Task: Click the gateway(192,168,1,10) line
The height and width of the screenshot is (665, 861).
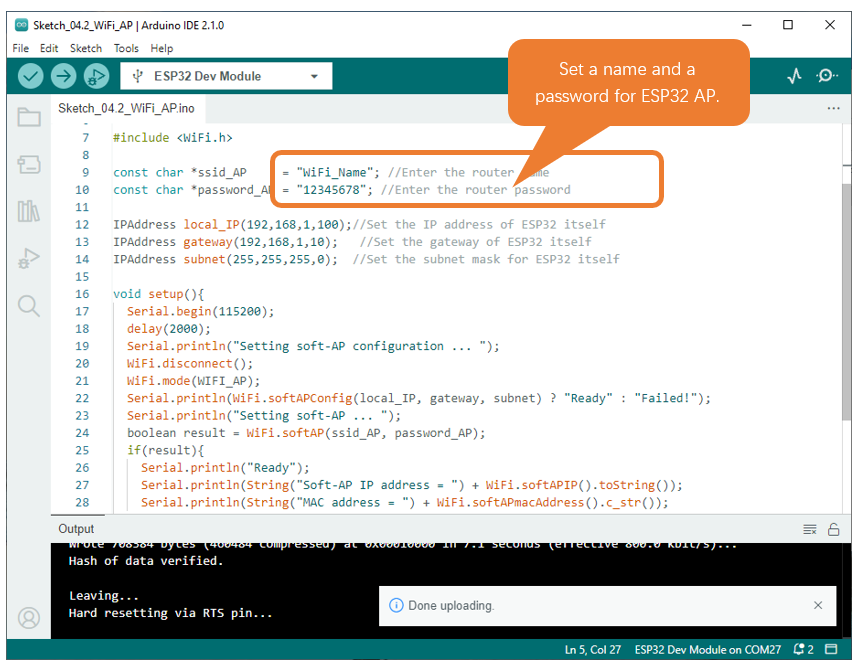Action: click(225, 242)
